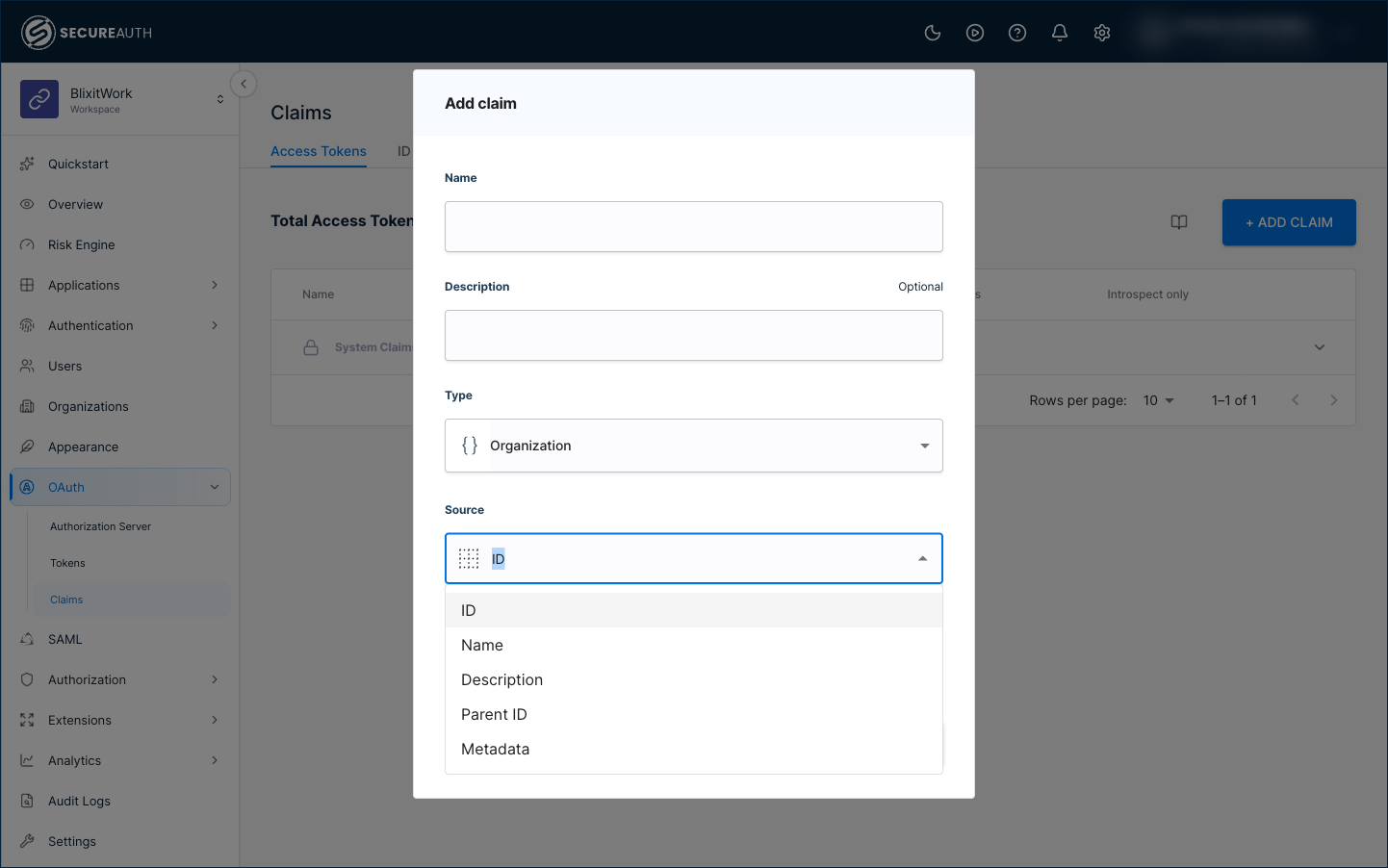Click the Risk Engine gauge icon

pos(27,244)
